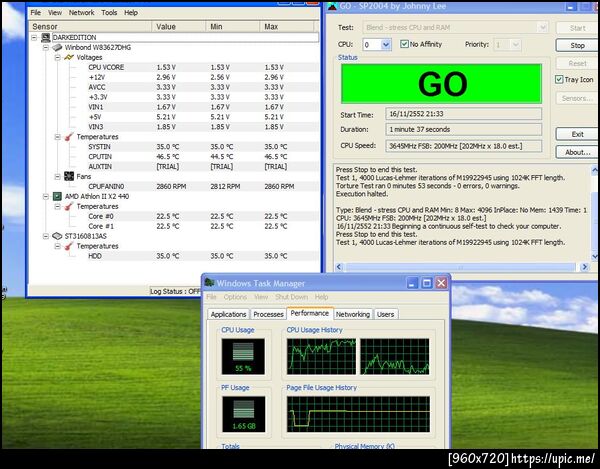This screenshot has height=469, width=600.
Task: Click the AMD Athlon II X2 440 CPU icon
Action: click(57, 196)
